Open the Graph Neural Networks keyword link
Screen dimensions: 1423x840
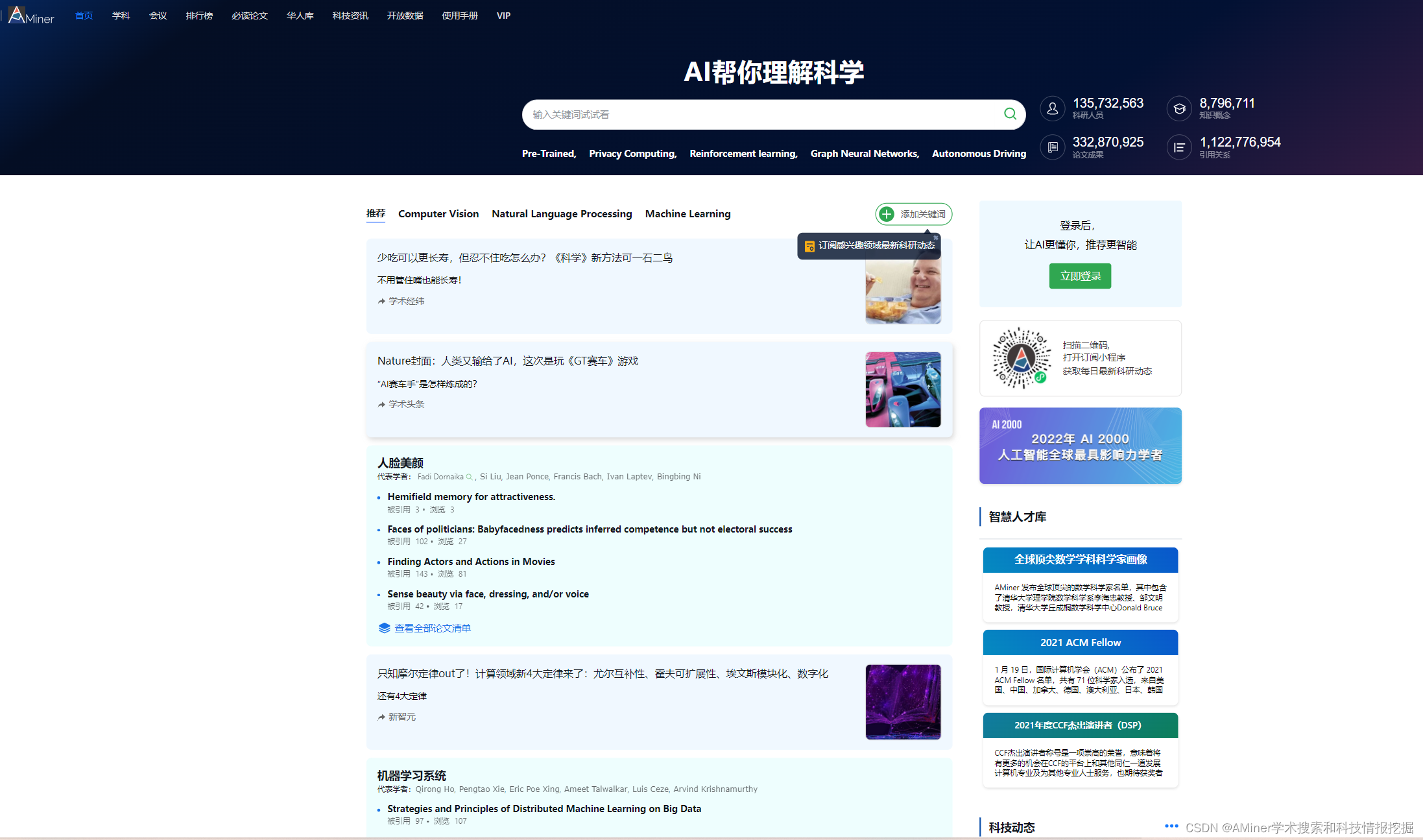864,154
